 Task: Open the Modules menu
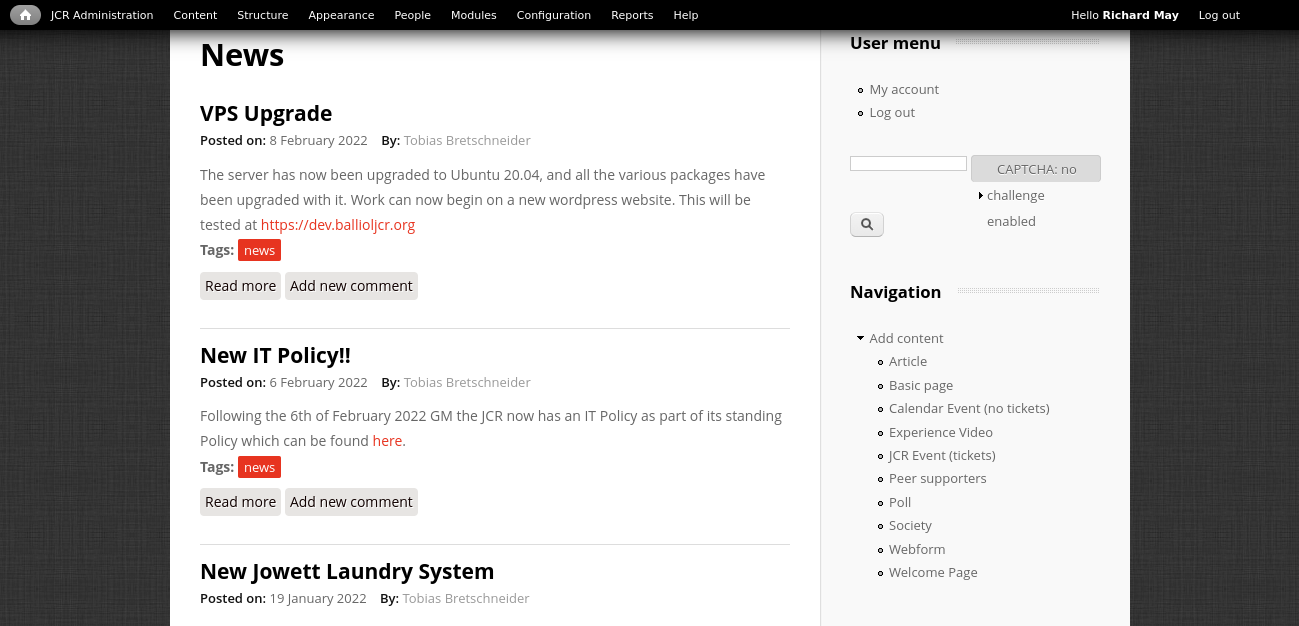pos(473,14)
